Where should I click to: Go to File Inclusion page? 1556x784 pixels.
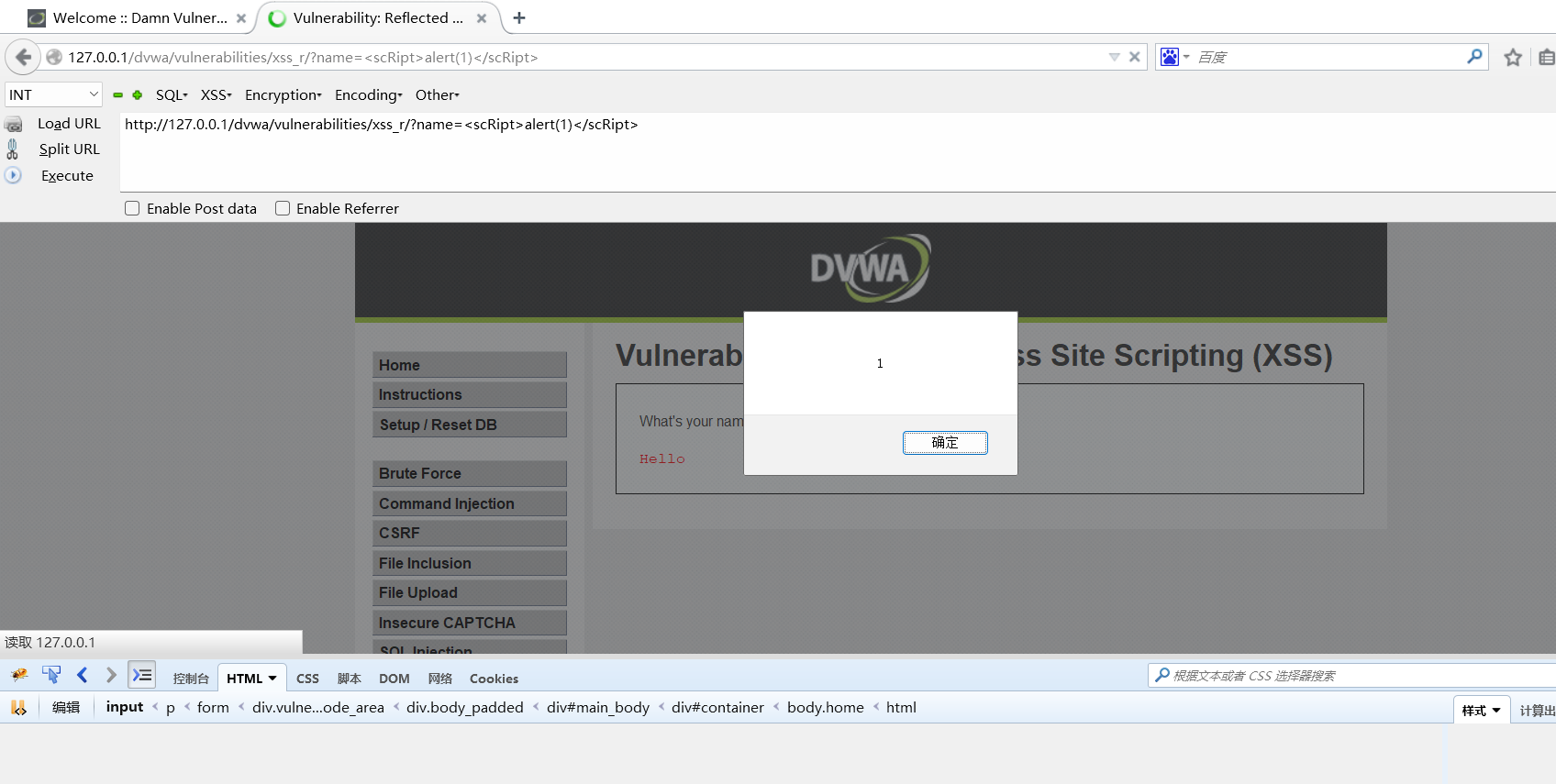(470, 563)
